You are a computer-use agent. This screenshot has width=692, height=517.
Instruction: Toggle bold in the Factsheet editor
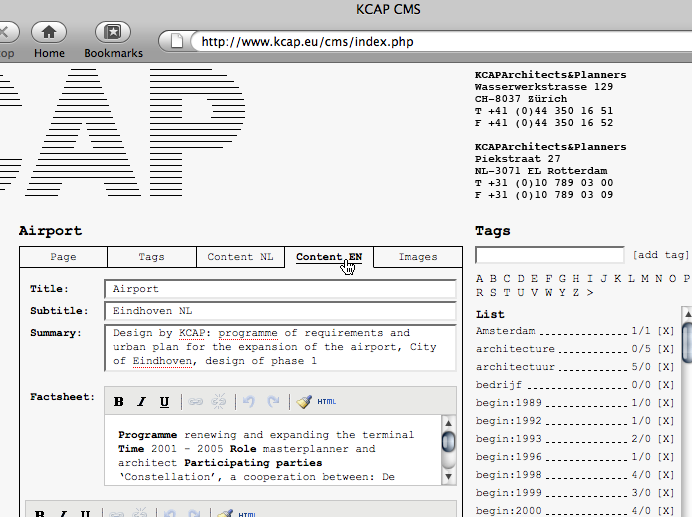(118, 402)
